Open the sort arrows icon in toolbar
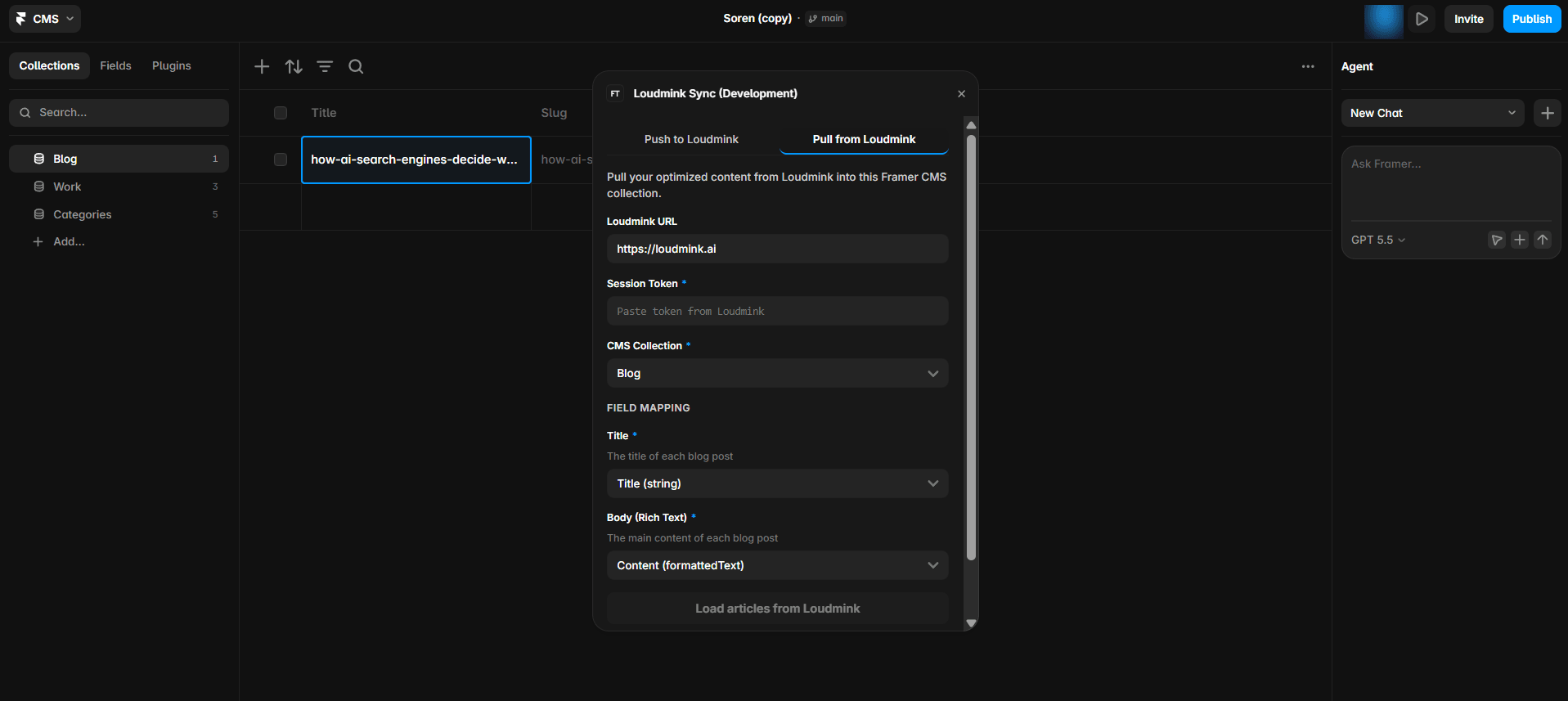 coord(294,66)
